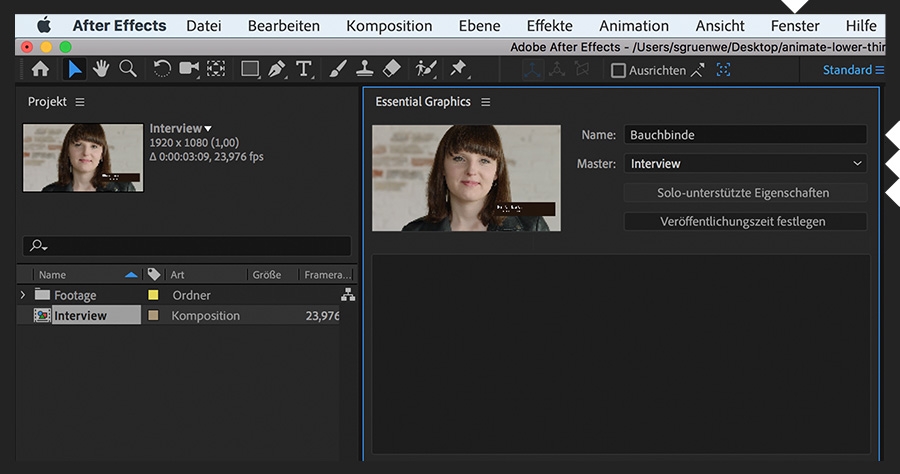Toggle sort order on Name column

tap(131, 275)
